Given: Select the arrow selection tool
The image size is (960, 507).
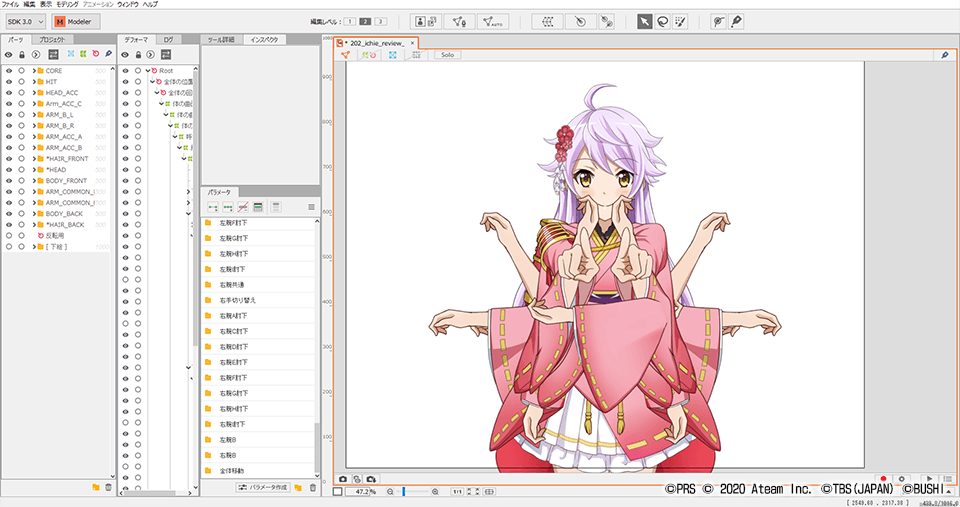Looking at the screenshot, I should [x=644, y=21].
